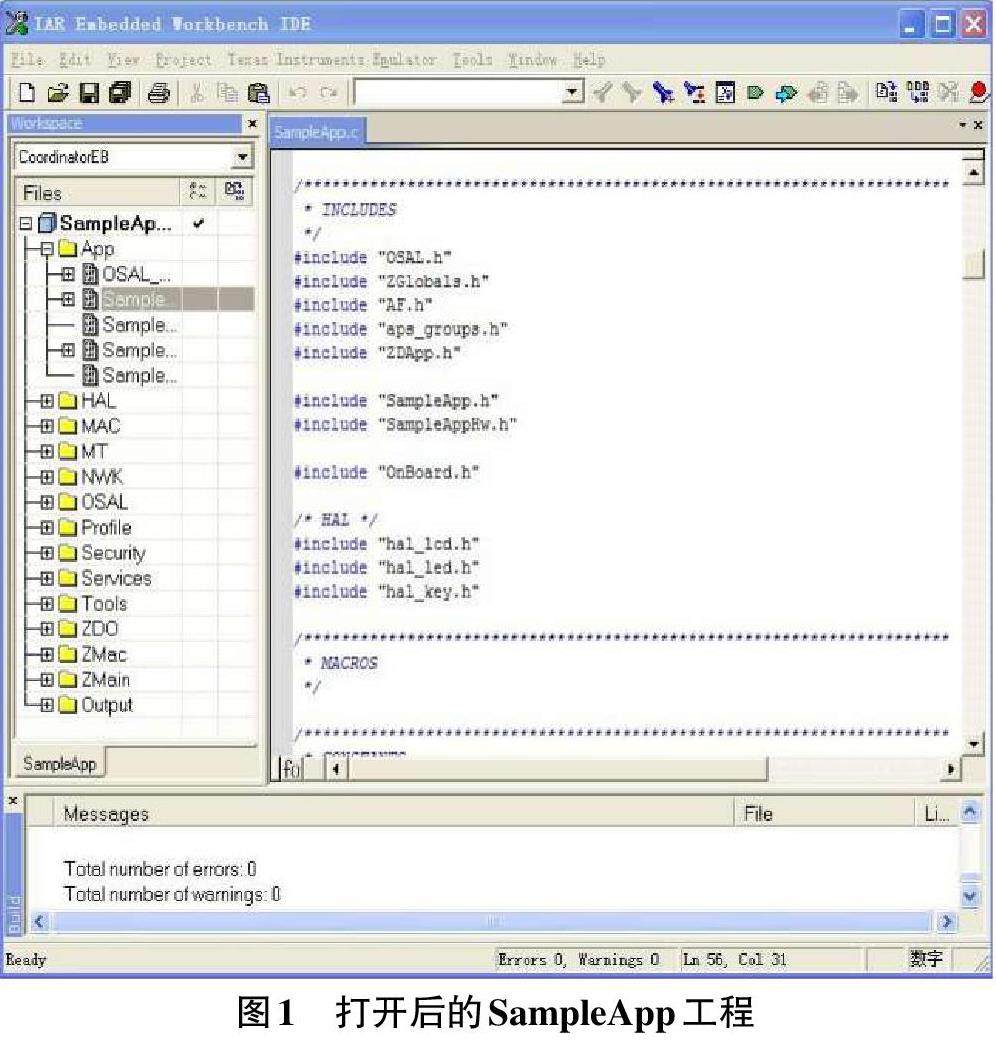Click the Navigate Forward icon

pos(847,92)
